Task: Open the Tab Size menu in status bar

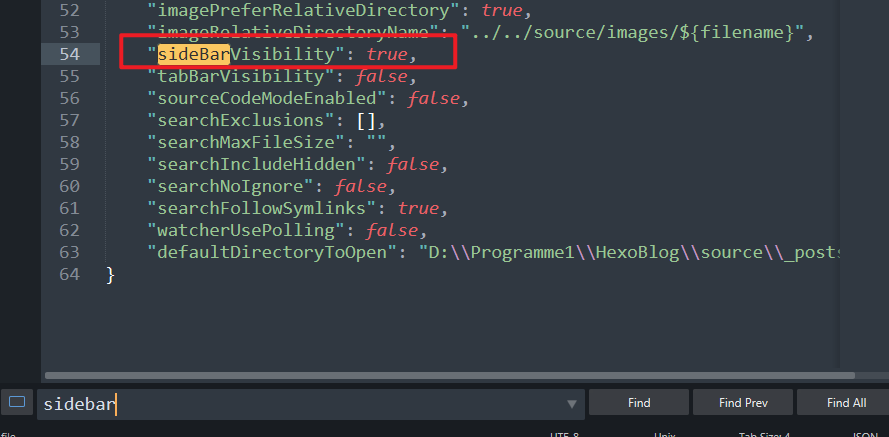Action: (x=764, y=434)
